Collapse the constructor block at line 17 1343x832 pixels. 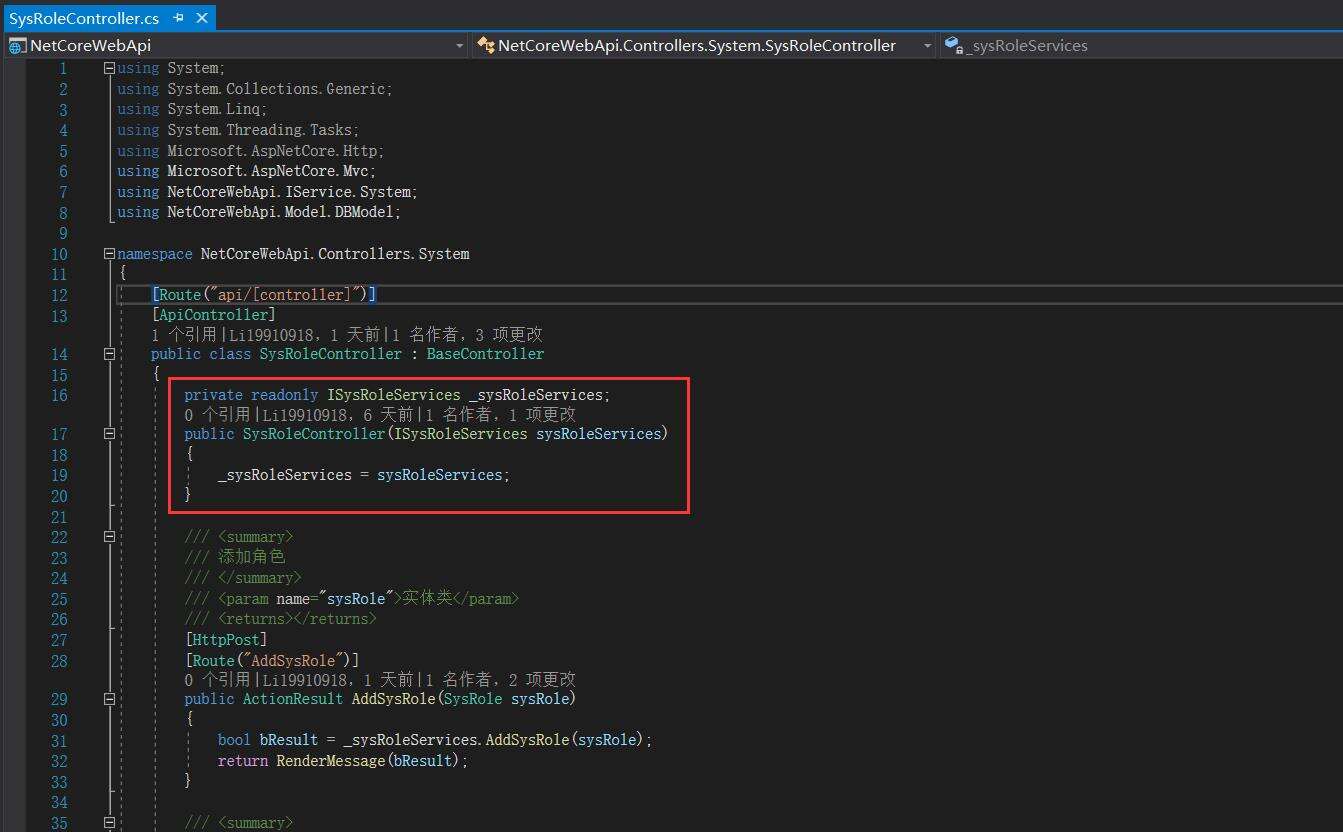[109, 434]
